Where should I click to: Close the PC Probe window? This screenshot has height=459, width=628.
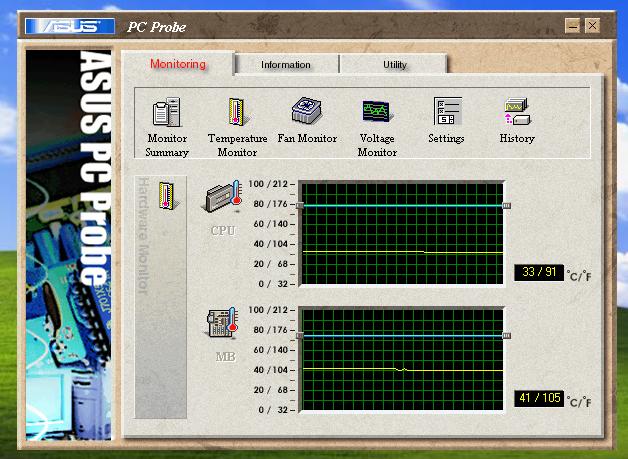[592, 26]
